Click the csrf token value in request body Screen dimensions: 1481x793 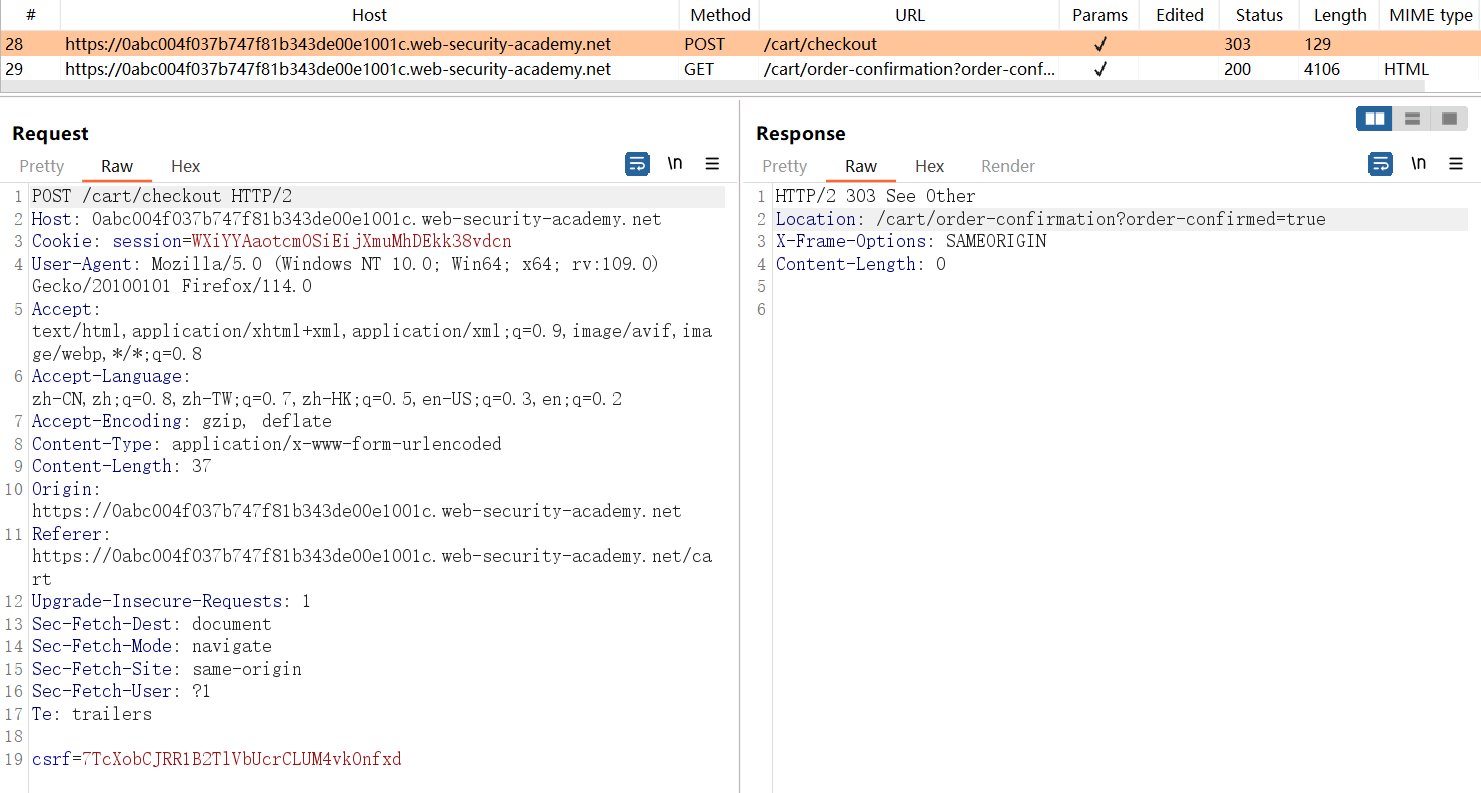pyautogui.click(x=241, y=759)
